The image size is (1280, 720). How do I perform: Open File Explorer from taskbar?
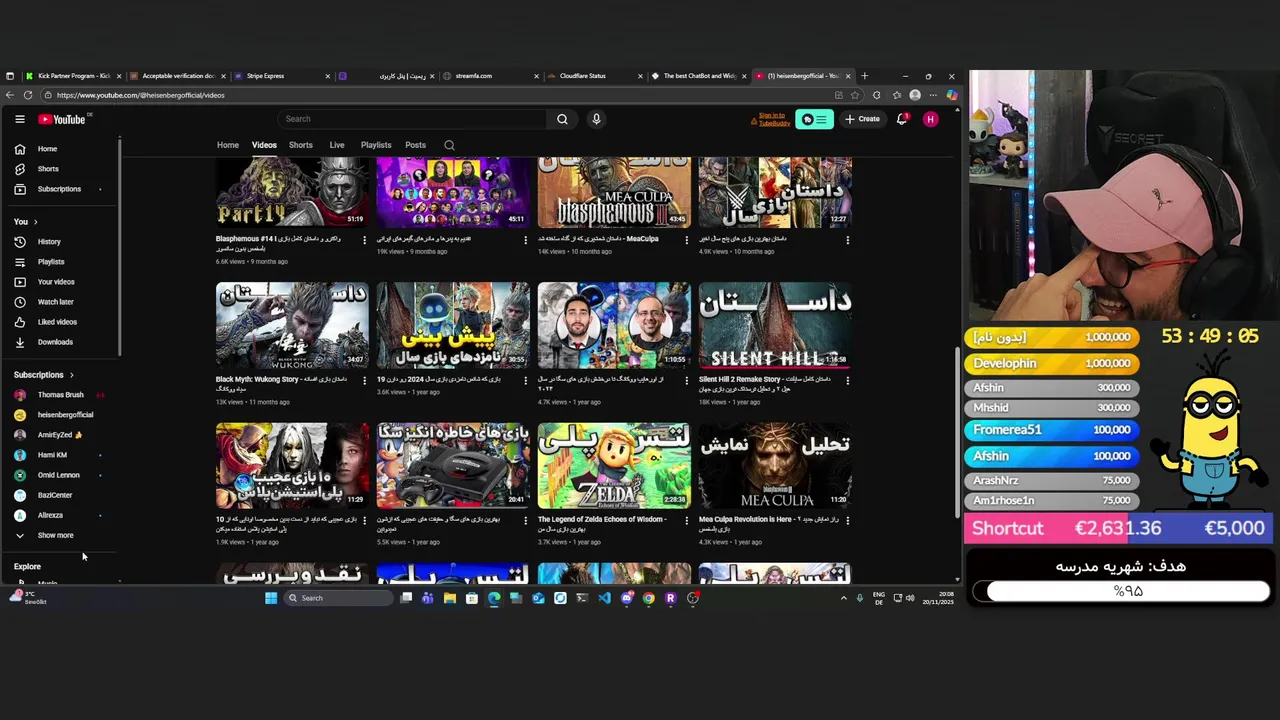(450, 598)
